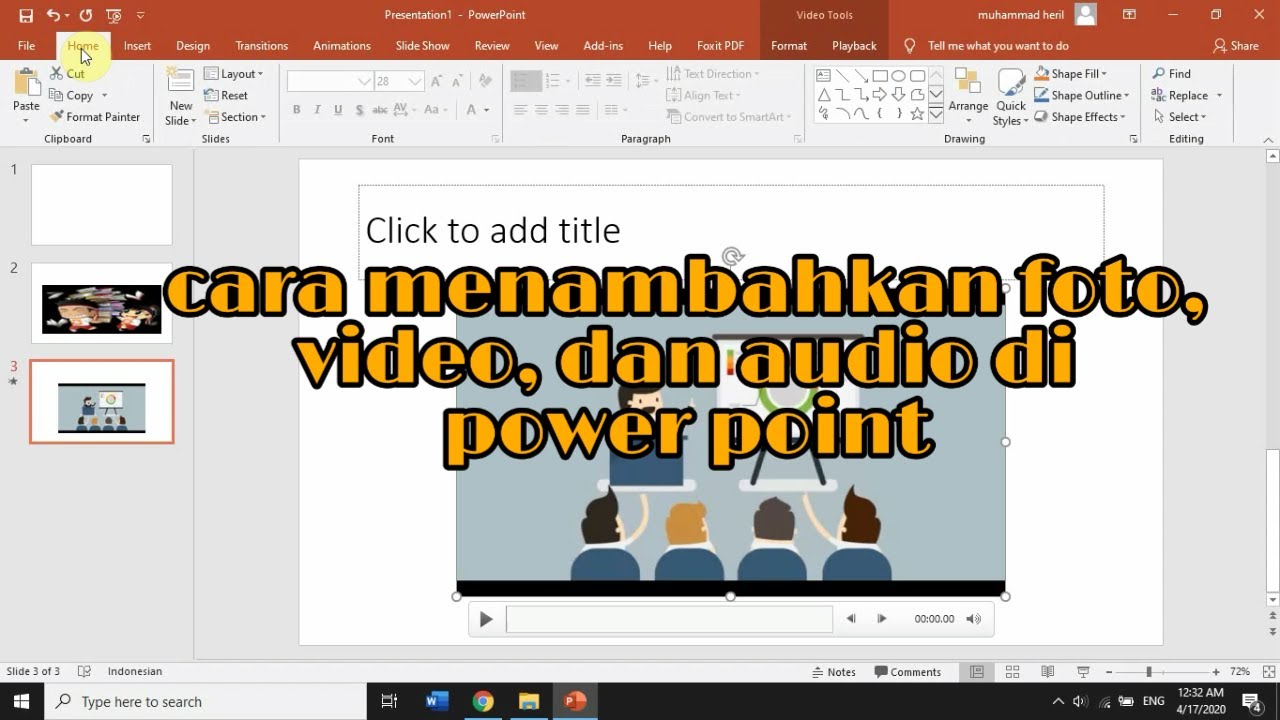Pick the triangle shape in the gallery

click(823, 95)
